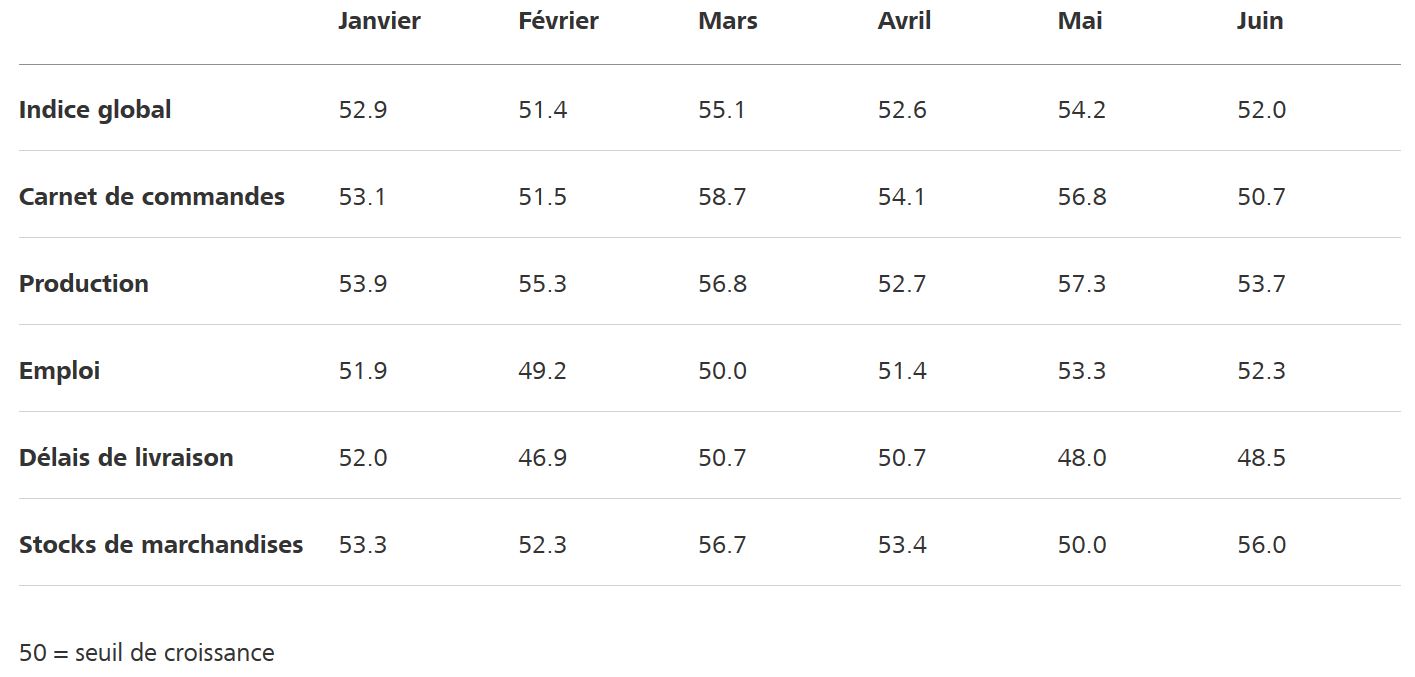Select the 46.9 Février delivery value
Viewport: 1415px width, 677px height.
tap(542, 458)
